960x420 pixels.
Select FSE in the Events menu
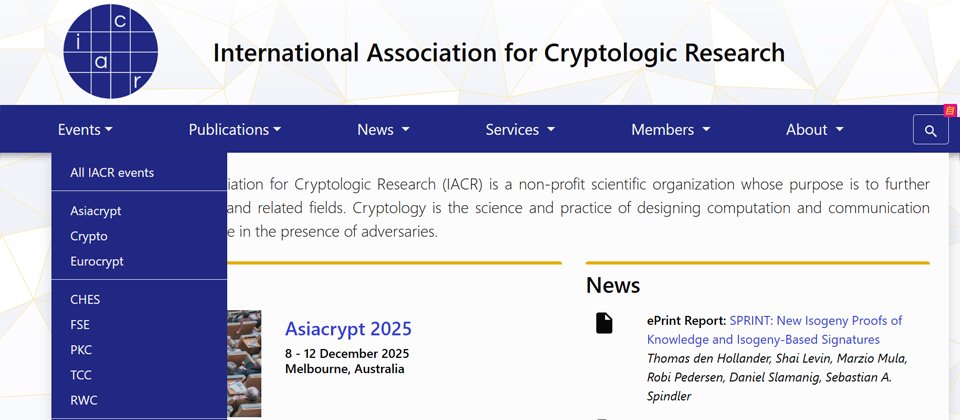[x=80, y=324]
